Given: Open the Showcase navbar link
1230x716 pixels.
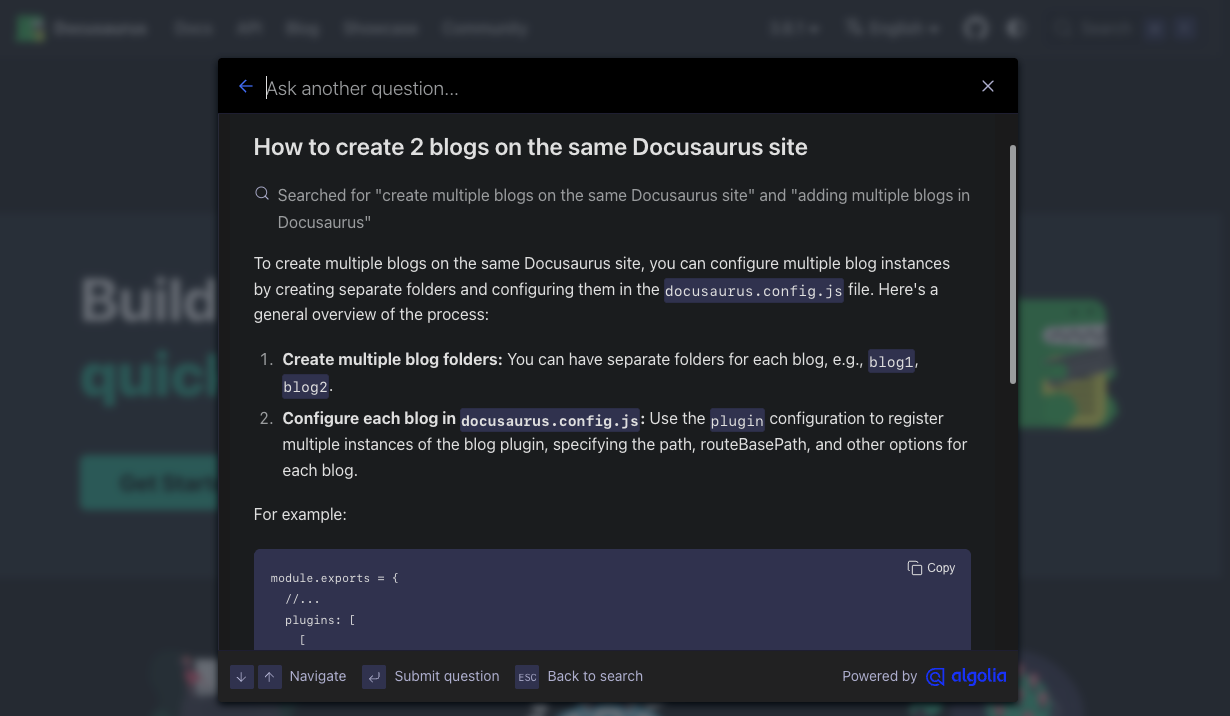Looking at the screenshot, I should click(x=381, y=28).
